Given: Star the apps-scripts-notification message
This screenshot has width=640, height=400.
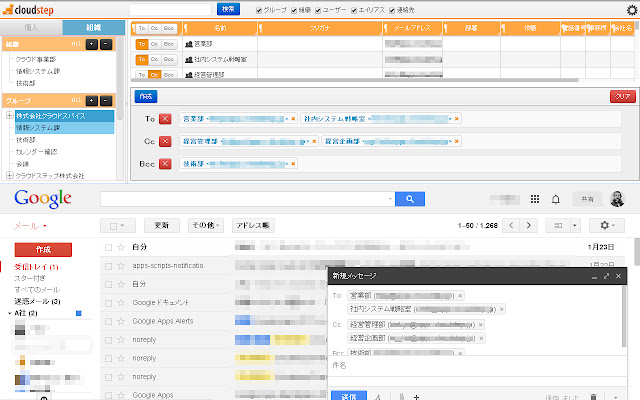Looking at the screenshot, I should tap(121, 265).
